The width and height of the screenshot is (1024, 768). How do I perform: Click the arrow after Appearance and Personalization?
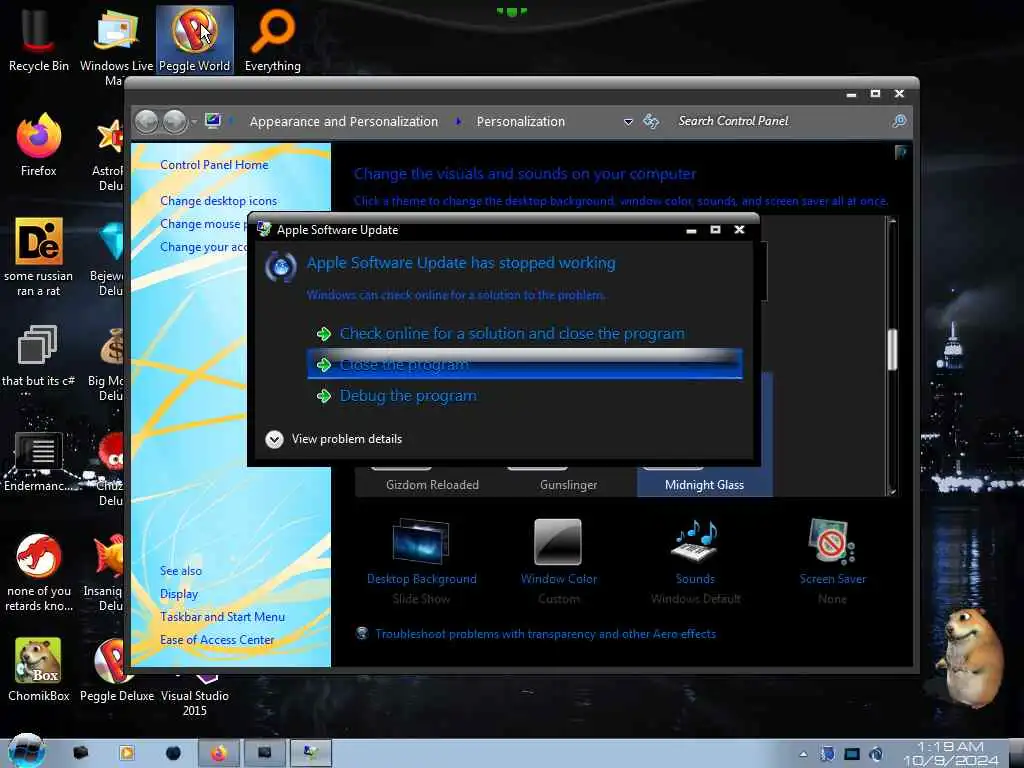(x=458, y=121)
